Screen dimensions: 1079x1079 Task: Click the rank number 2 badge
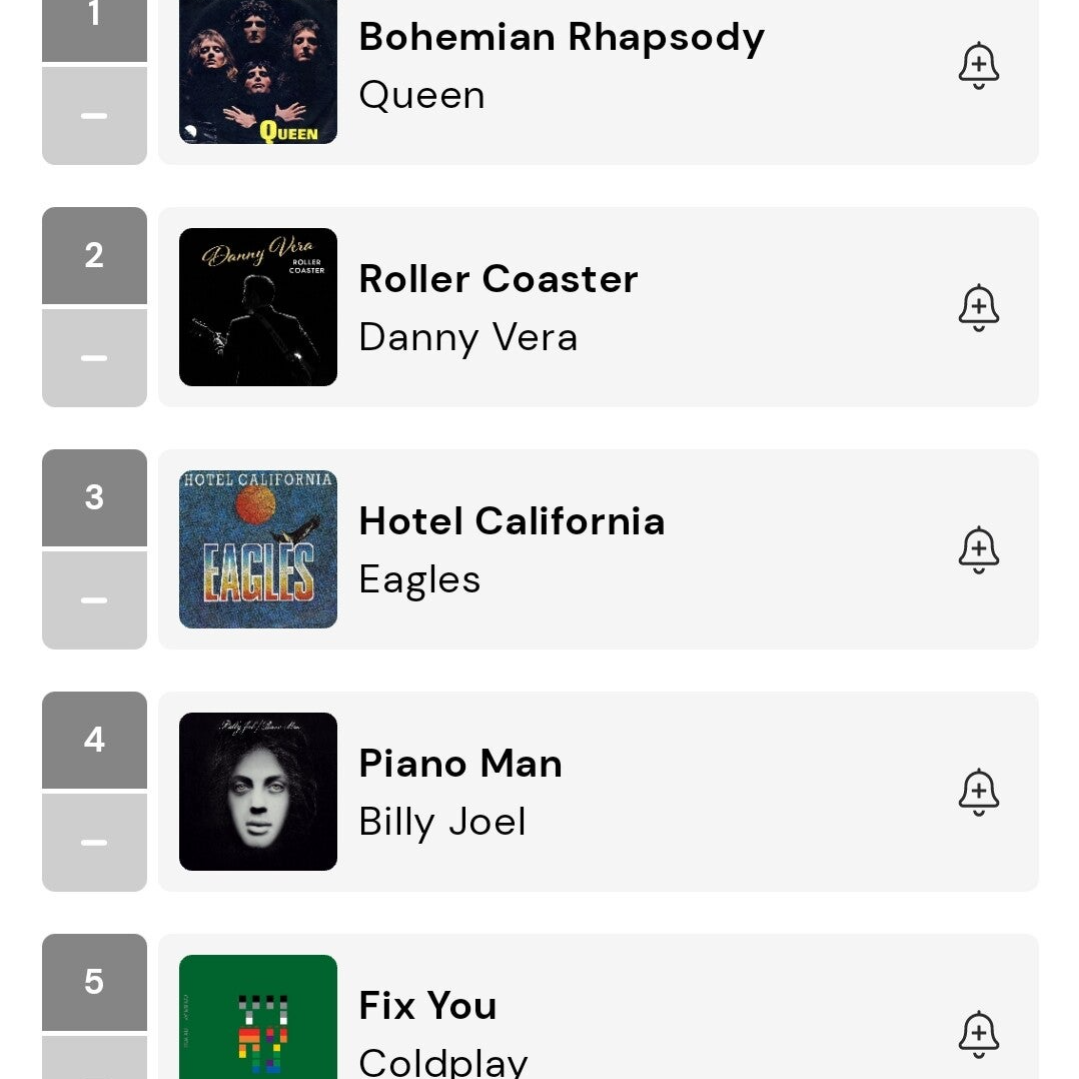pyautogui.click(x=94, y=255)
